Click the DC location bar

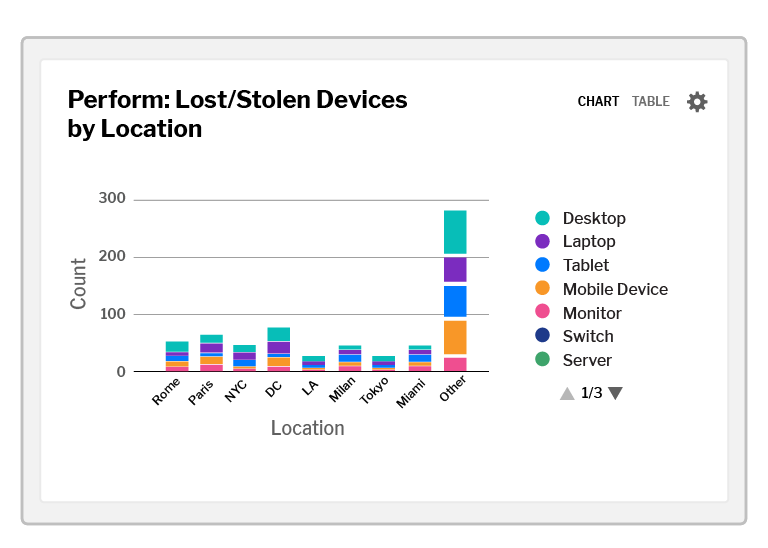tap(279, 349)
